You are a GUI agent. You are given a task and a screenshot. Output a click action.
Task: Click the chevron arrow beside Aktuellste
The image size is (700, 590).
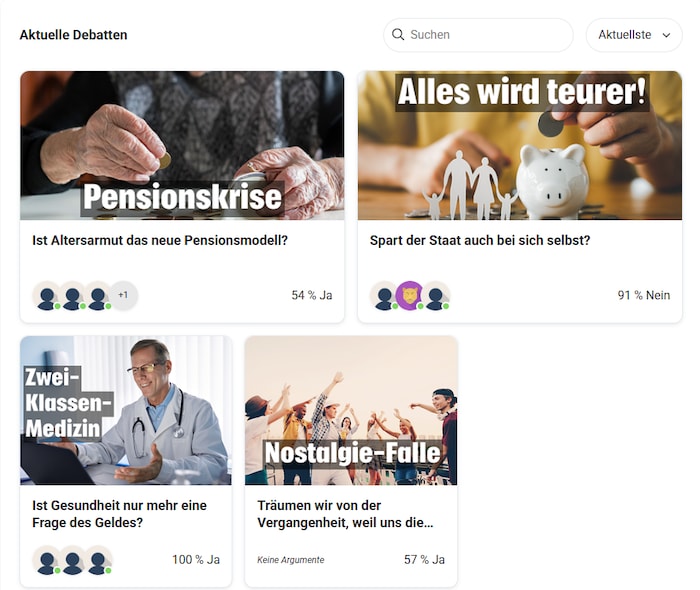(666, 35)
